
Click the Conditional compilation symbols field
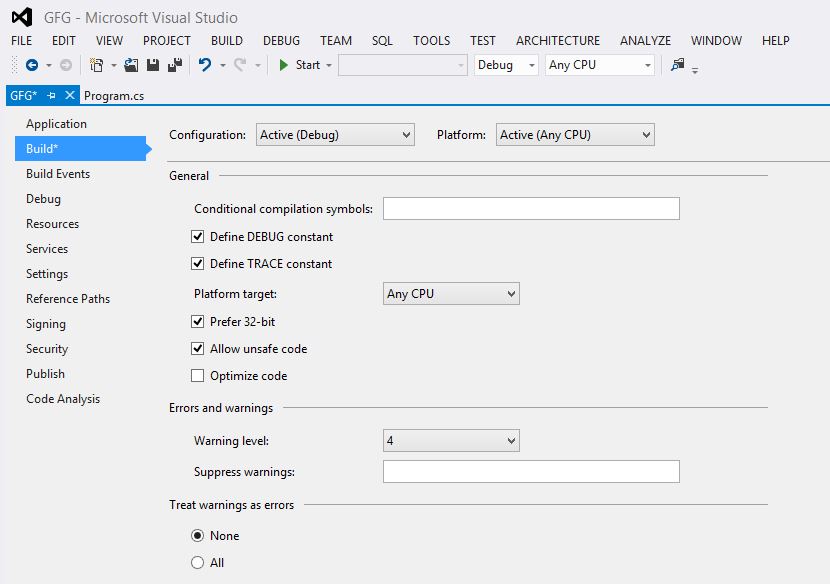click(x=531, y=209)
